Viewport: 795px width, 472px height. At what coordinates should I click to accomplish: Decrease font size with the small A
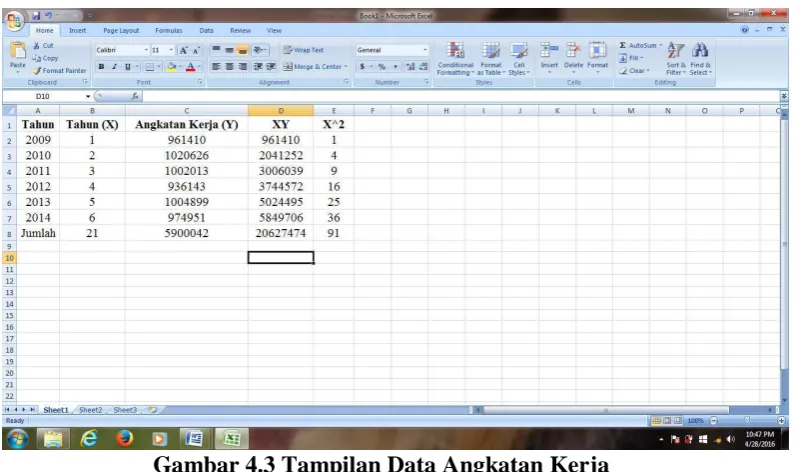click(195, 50)
